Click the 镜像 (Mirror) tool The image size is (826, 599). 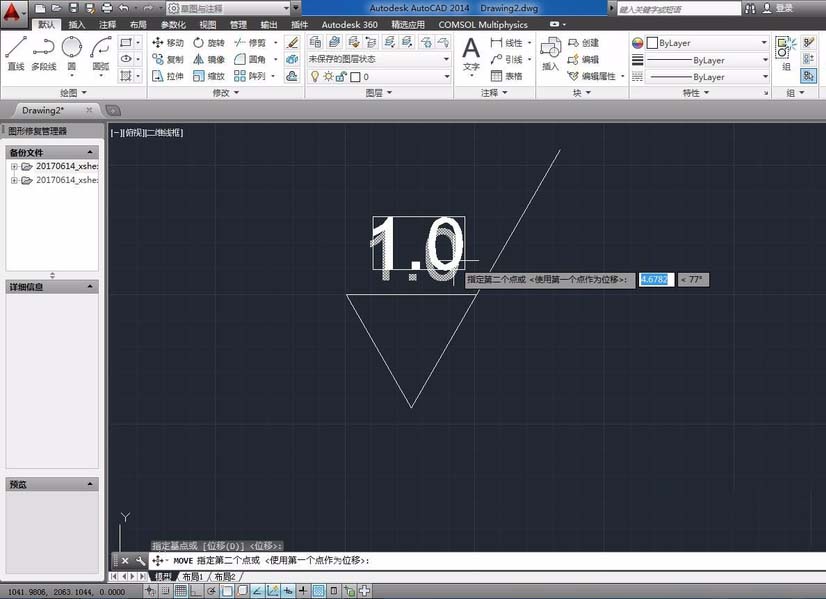[209, 60]
